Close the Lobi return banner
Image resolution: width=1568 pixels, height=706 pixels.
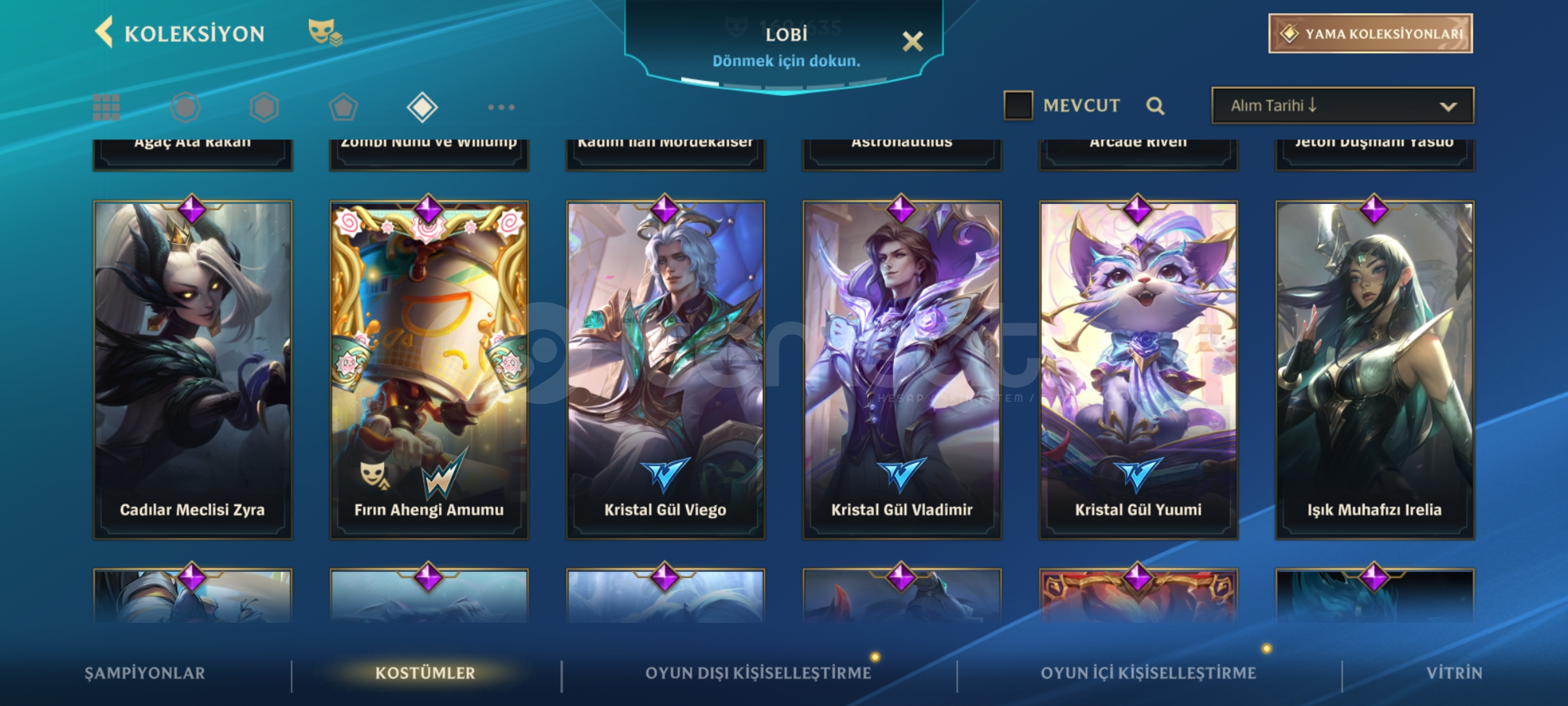[913, 42]
